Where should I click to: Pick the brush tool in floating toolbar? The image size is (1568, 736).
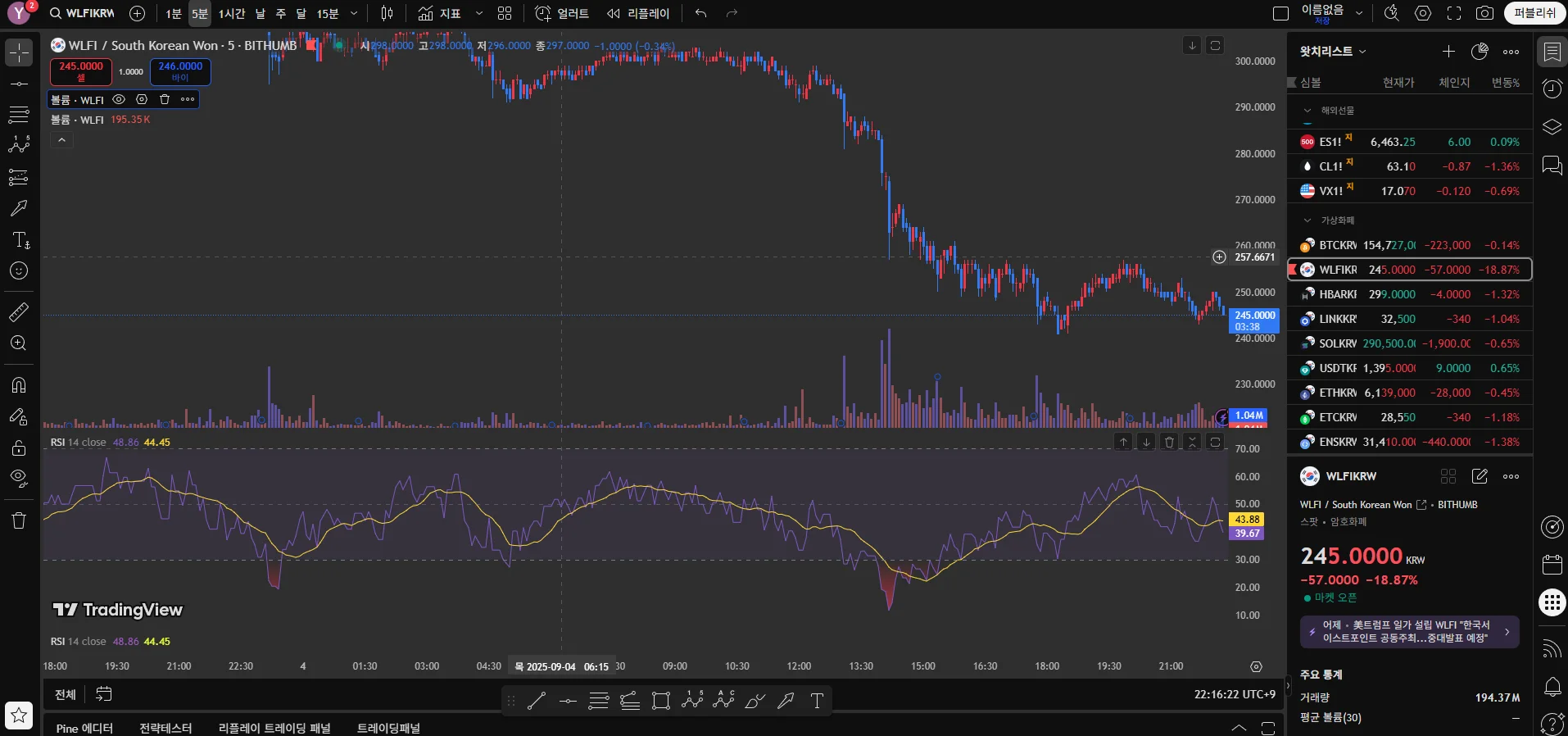click(x=755, y=701)
